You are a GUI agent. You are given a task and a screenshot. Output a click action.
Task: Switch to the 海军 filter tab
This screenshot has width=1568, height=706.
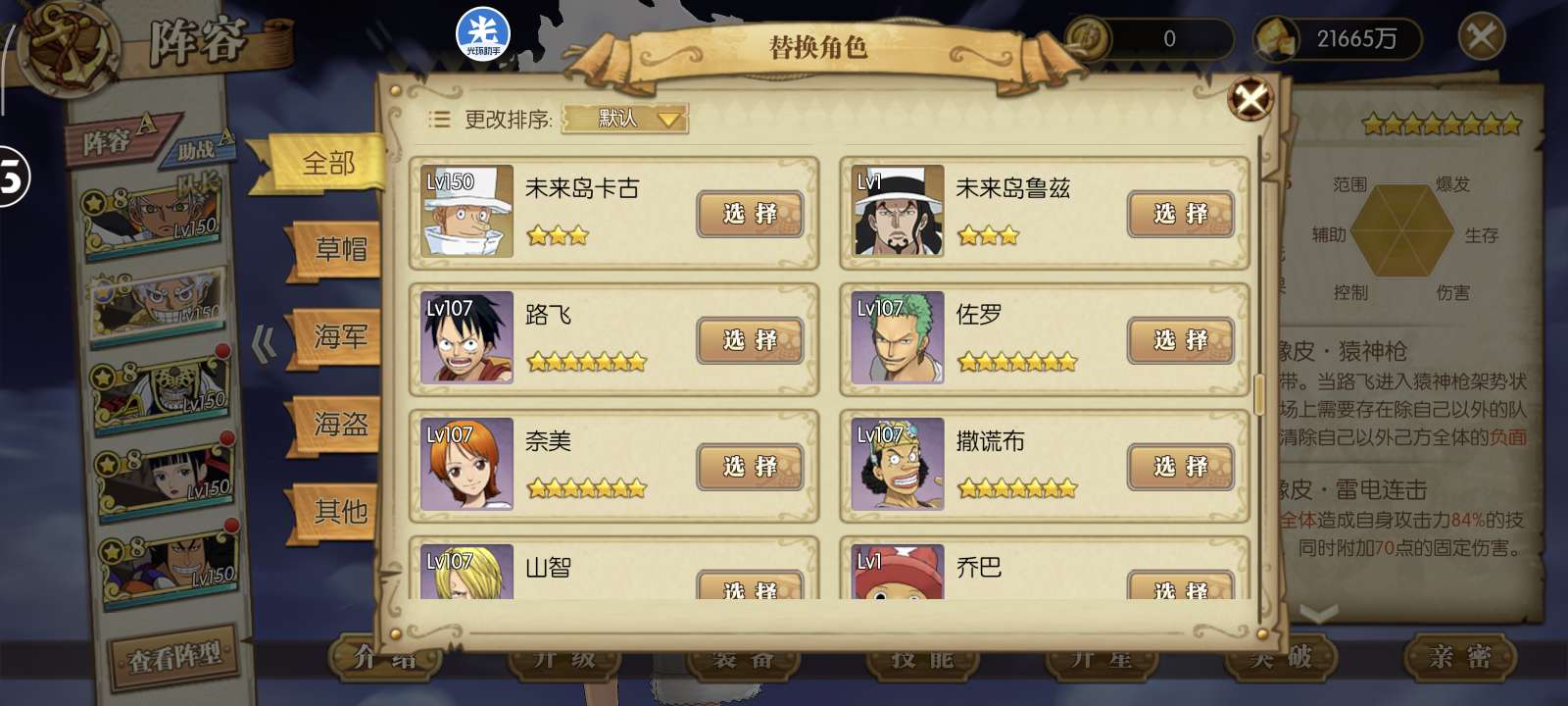point(336,337)
